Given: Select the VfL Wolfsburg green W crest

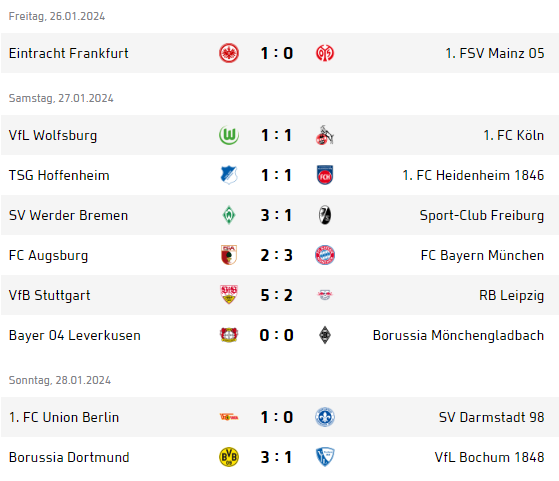Looking at the screenshot, I should [x=229, y=135].
